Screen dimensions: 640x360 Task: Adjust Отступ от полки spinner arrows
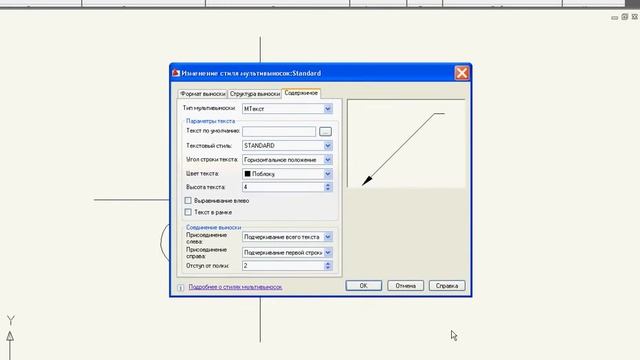[328, 266]
